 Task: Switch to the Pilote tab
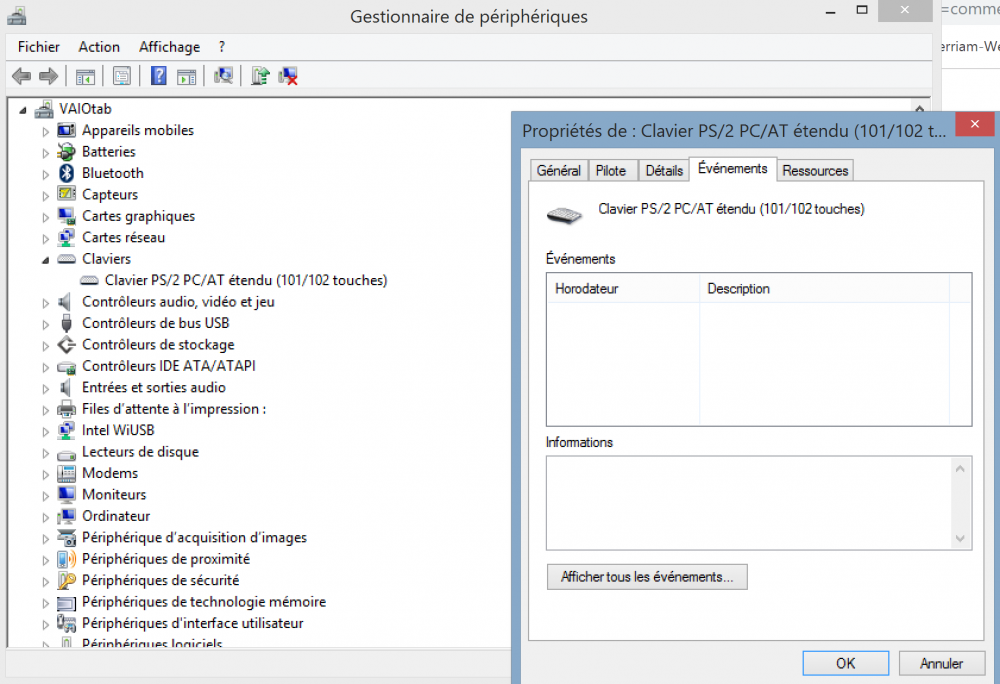pos(611,171)
